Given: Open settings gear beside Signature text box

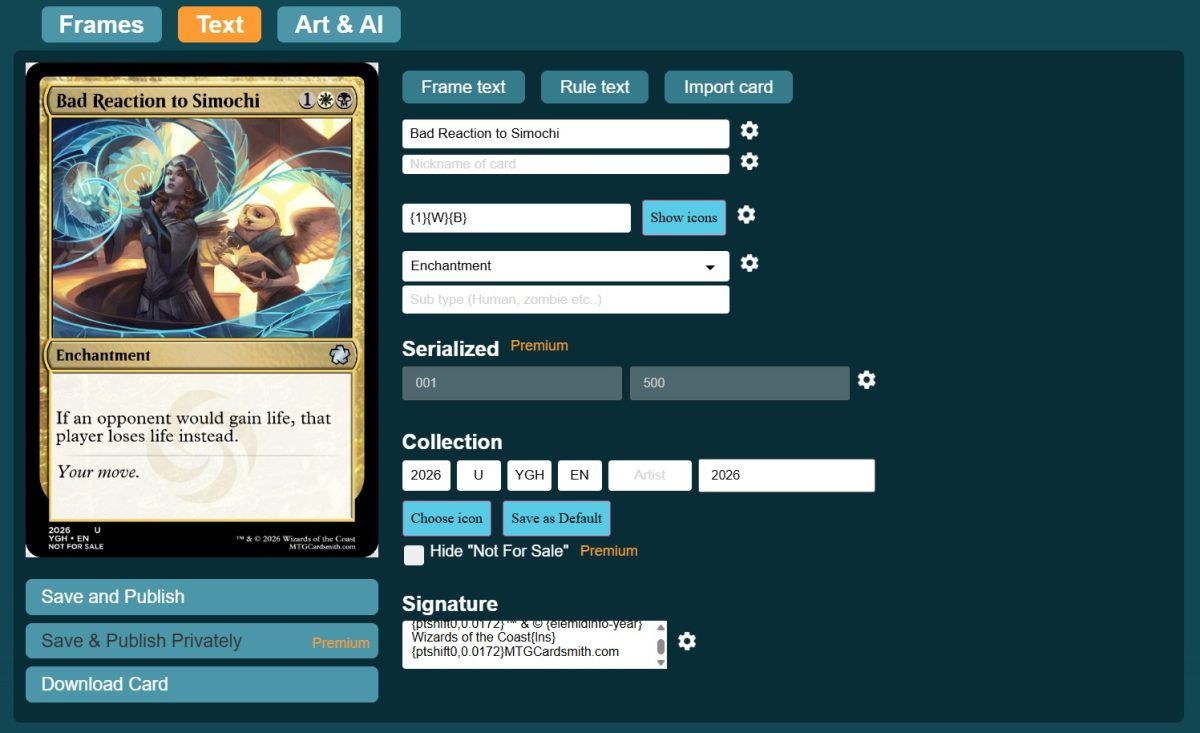Looking at the screenshot, I should pos(687,641).
